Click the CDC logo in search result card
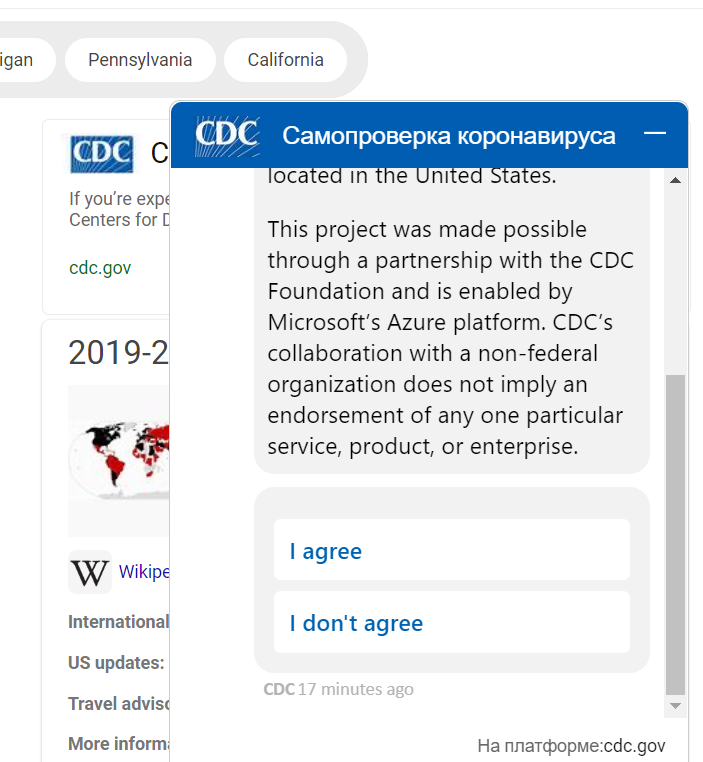The width and height of the screenshot is (703, 762). [101, 154]
